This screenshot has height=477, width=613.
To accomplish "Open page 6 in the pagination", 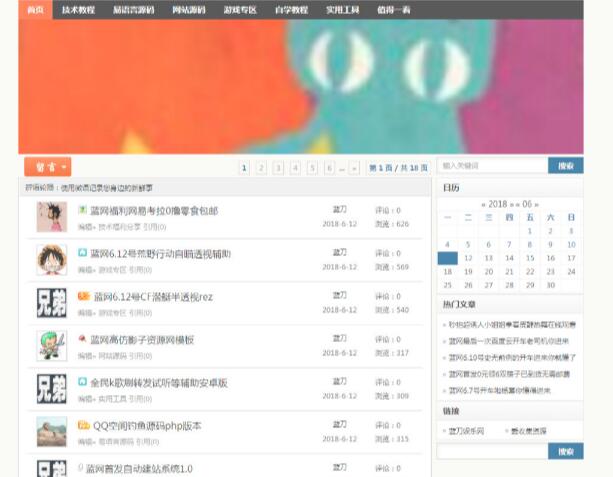I will pyautogui.click(x=329, y=168).
